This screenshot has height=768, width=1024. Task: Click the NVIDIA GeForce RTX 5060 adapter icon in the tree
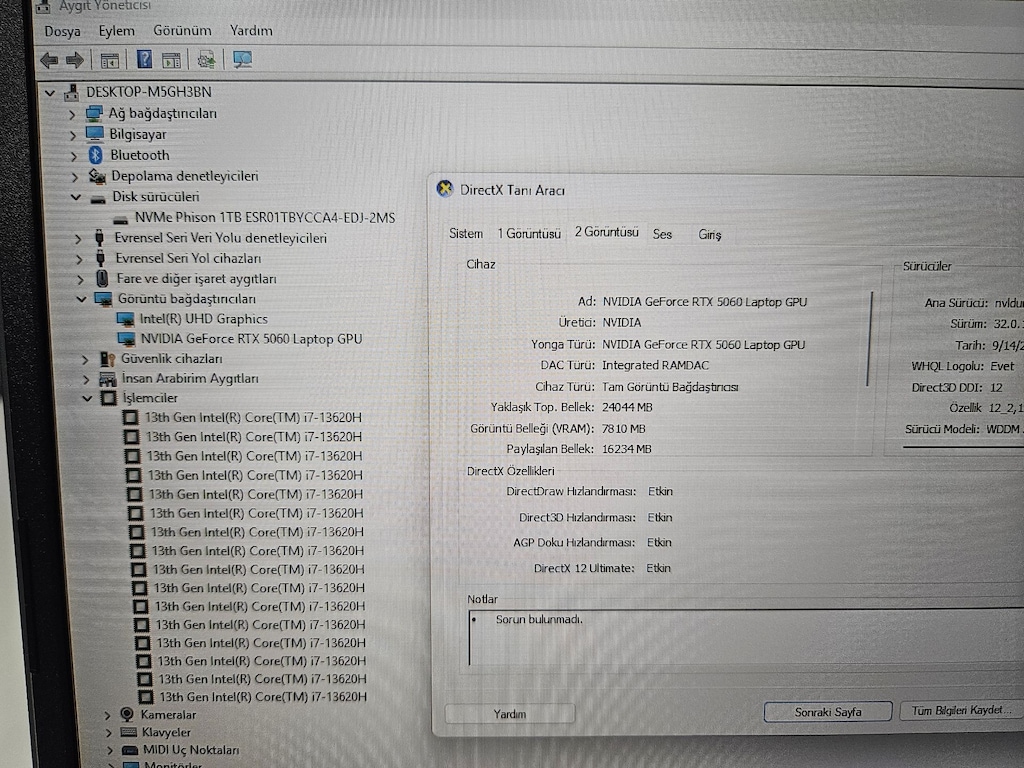pyautogui.click(x=127, y=339)
